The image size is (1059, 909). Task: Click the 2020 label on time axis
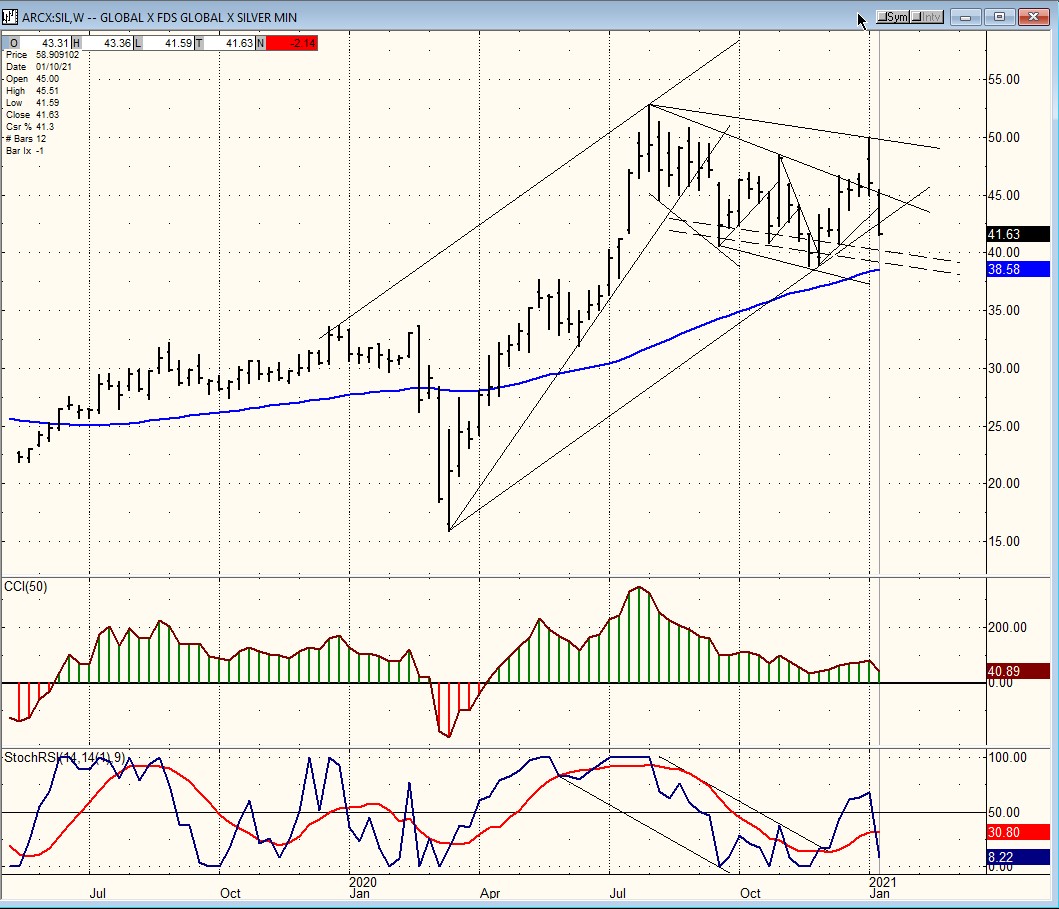(361, 883)
